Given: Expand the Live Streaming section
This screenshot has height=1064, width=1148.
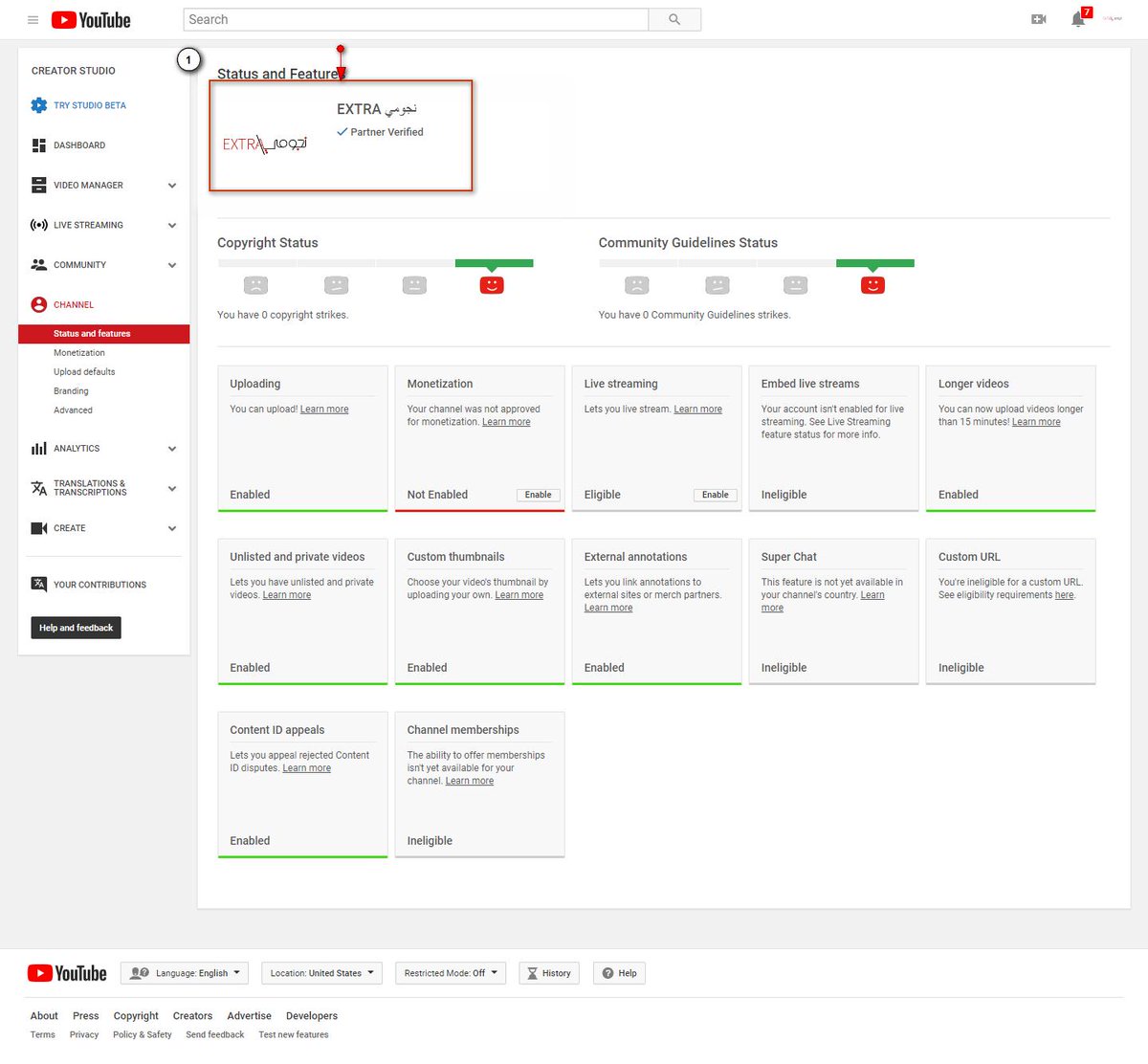Looking at the screenshot, I should 172,226.
